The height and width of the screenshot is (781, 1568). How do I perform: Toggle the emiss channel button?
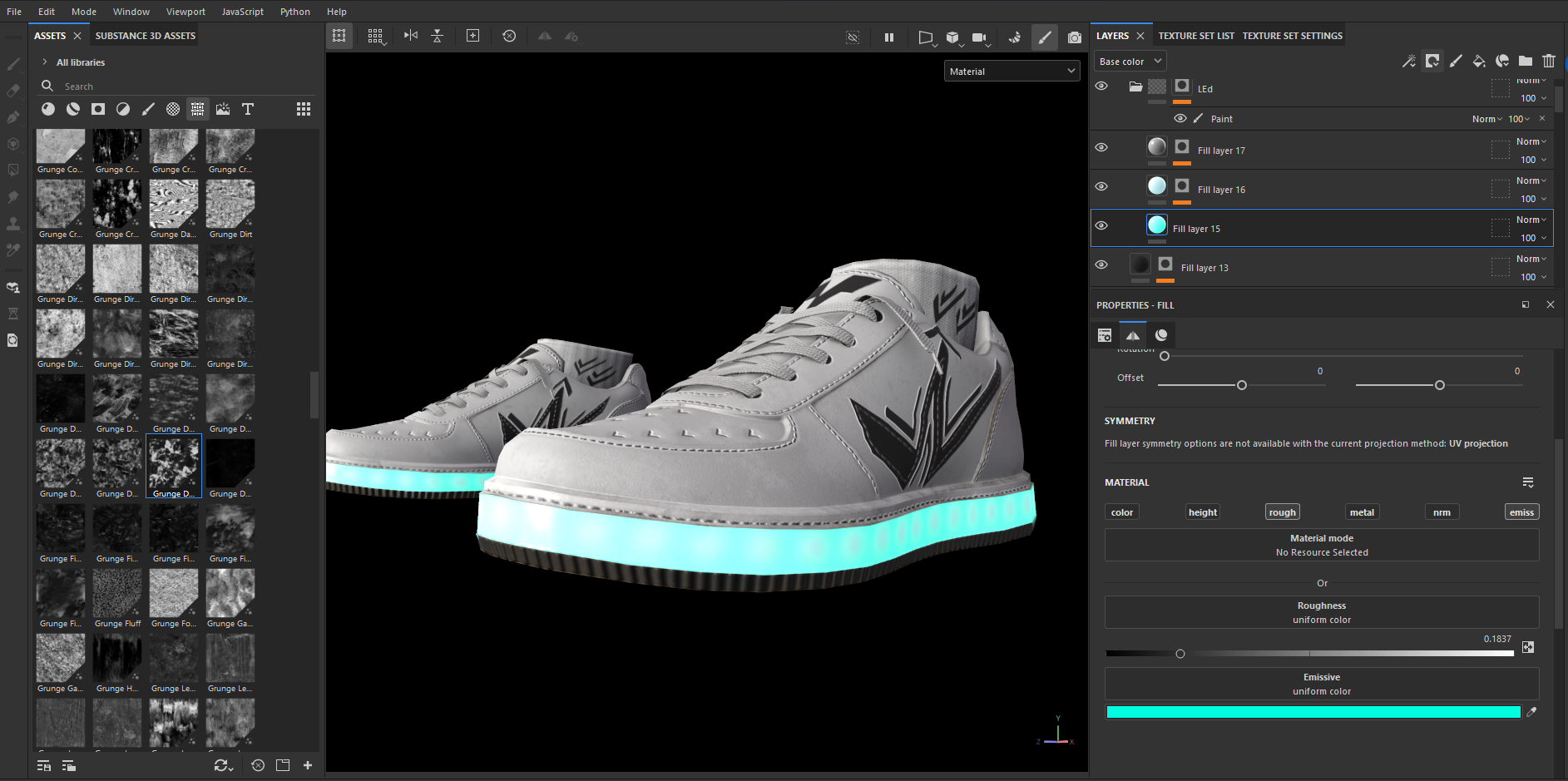[1521, 512]
